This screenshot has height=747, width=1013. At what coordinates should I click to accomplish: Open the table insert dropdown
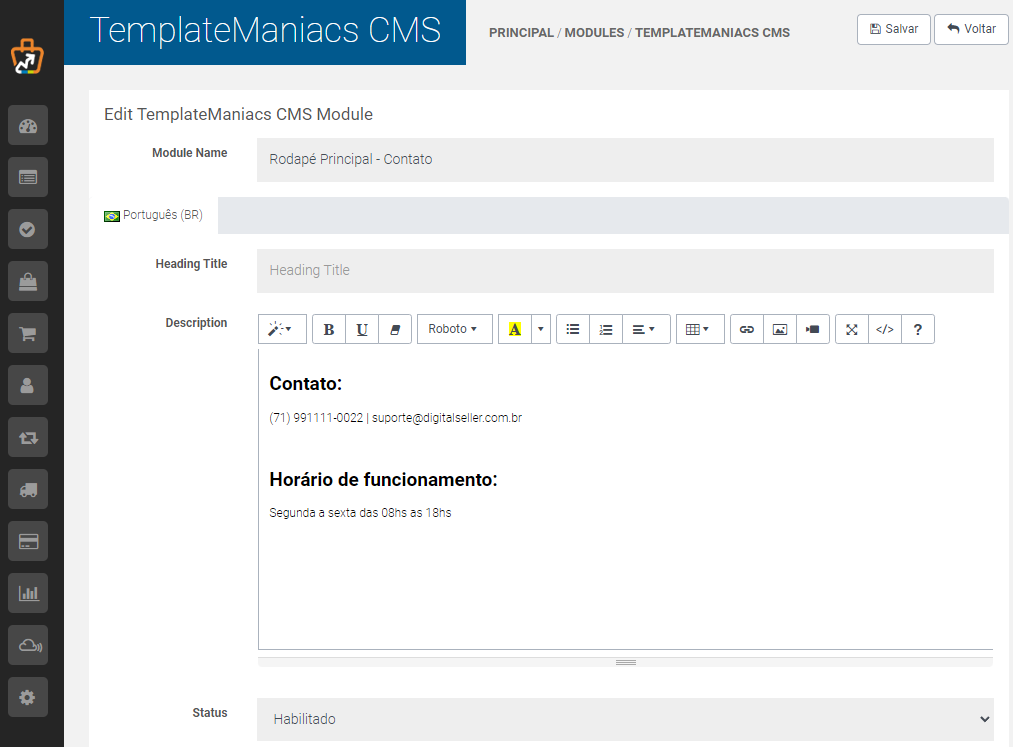700,330
